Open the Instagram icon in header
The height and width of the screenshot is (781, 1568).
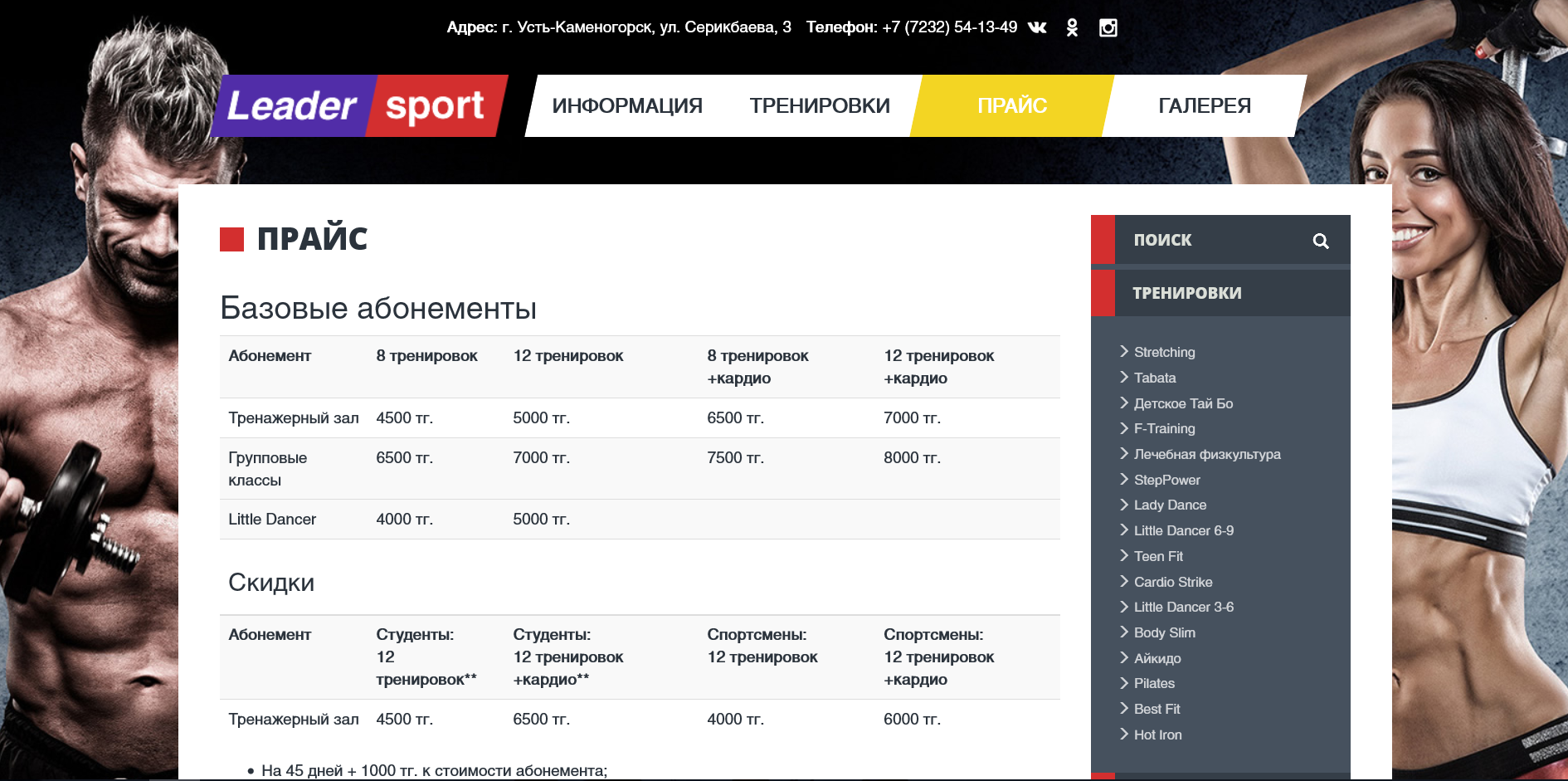pyautogui.click(x=1108, y=27)
